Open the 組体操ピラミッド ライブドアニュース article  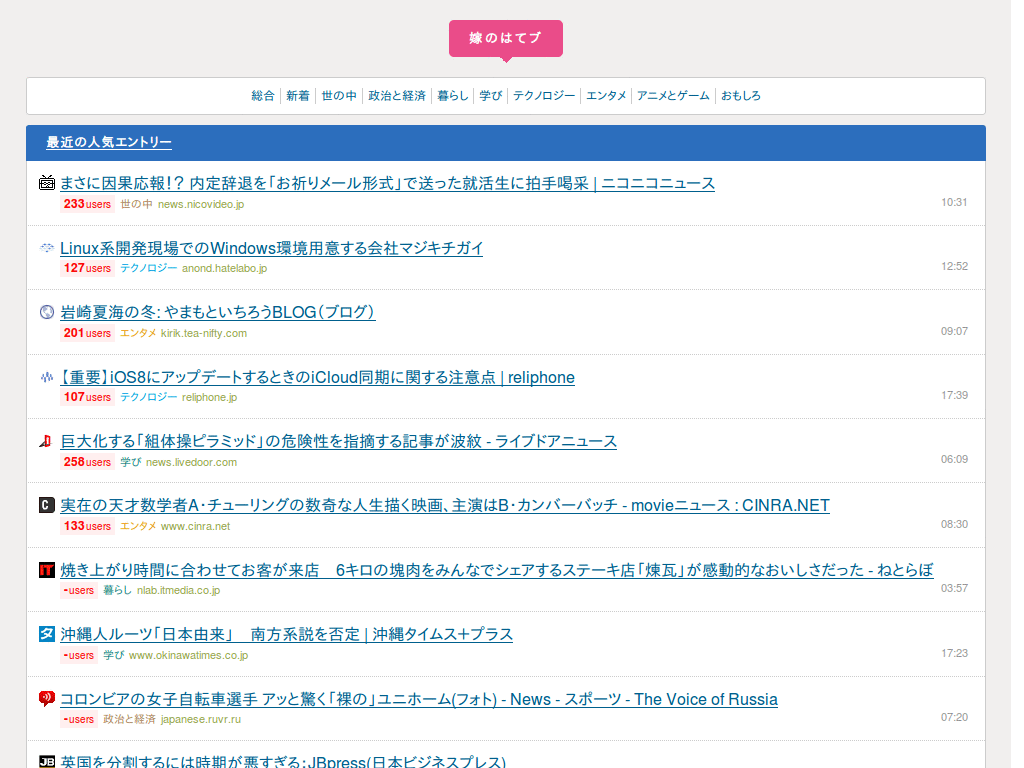click(x=338, y=441)
